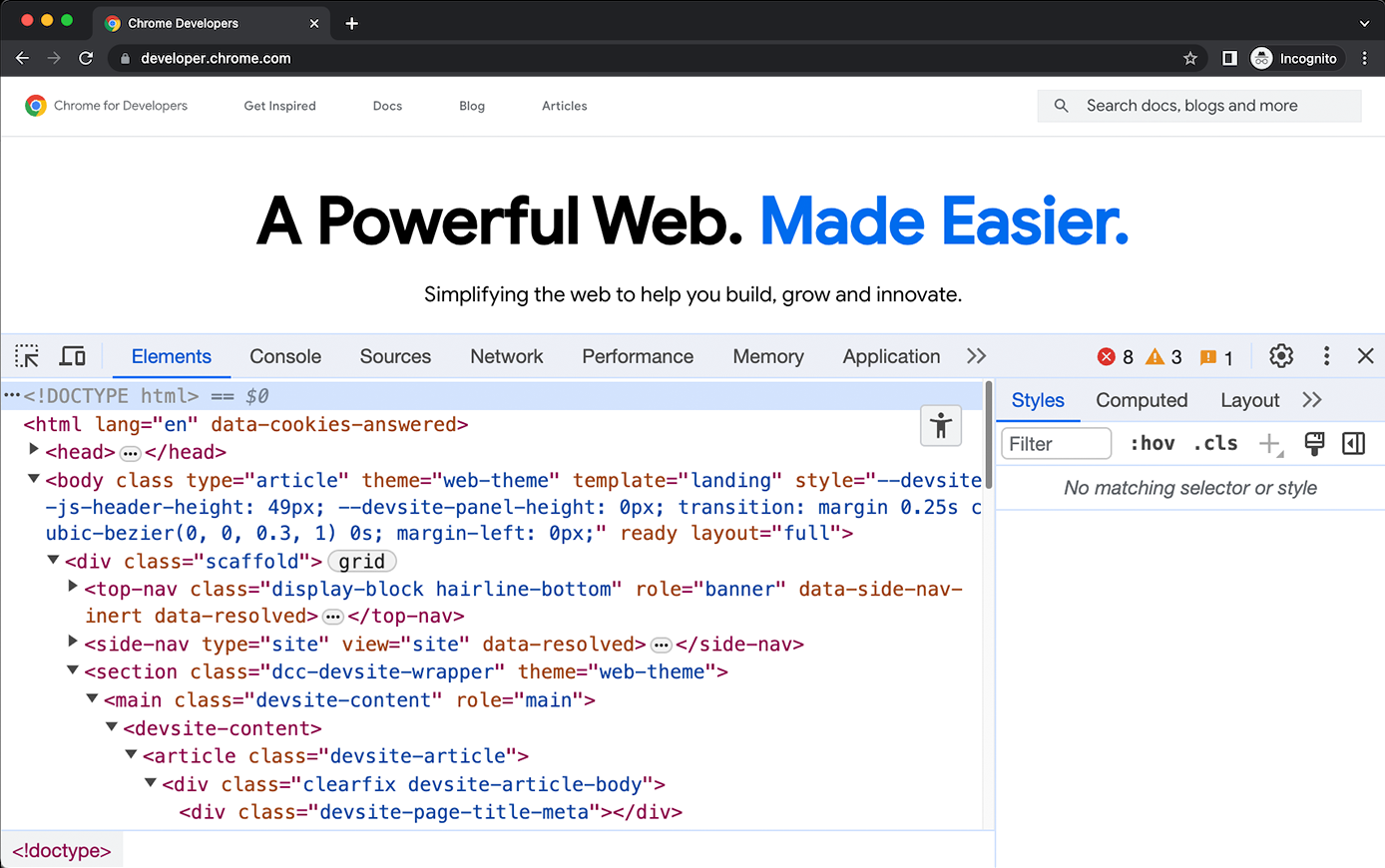Close the DevTools panel
This screenshot has width=1385, height=868.
(x=1366, y=356)
